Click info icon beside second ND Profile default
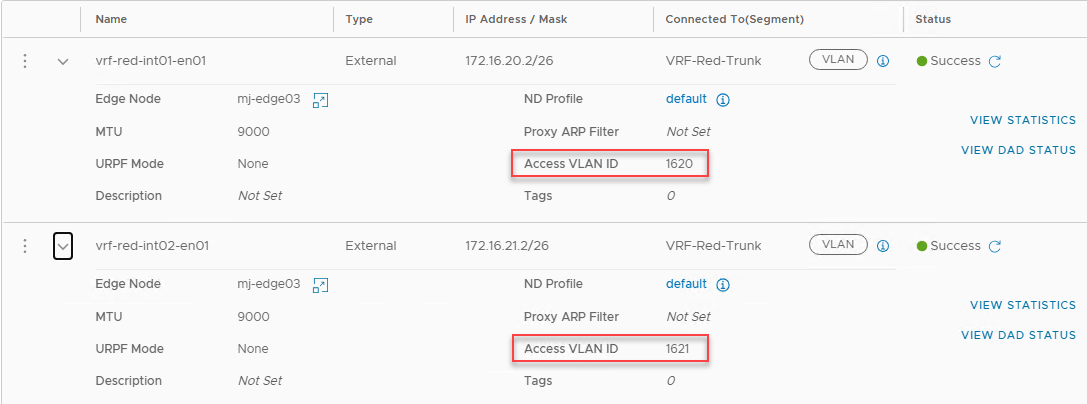The height and width of the screenshot is (404, 1087). 723,285
